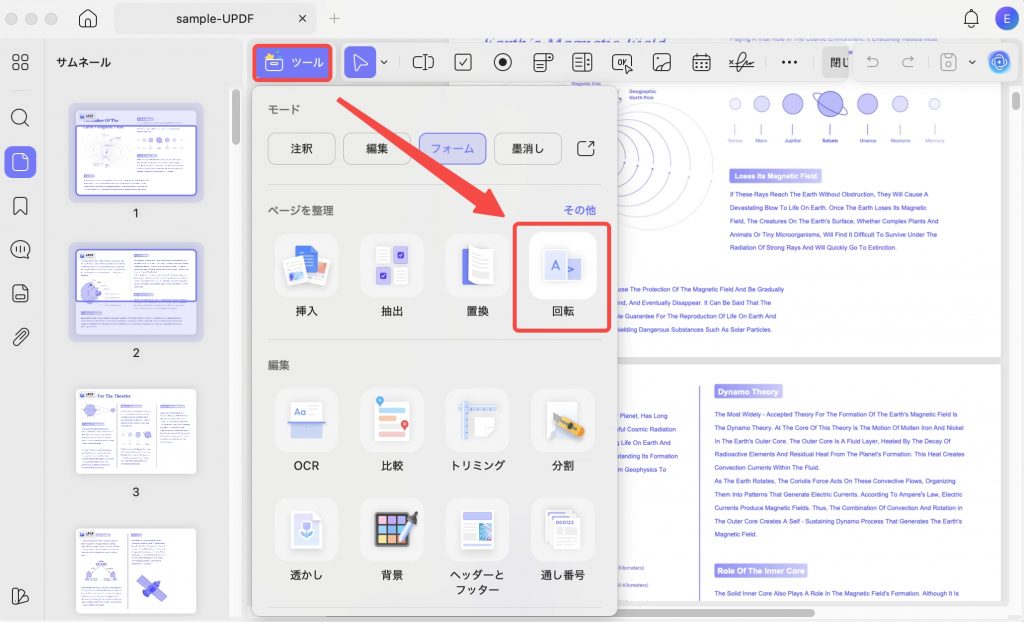This screenshot has height=622, width=1024.
Task: Add a new tab with plus
Action: click(x=334, y=18)
